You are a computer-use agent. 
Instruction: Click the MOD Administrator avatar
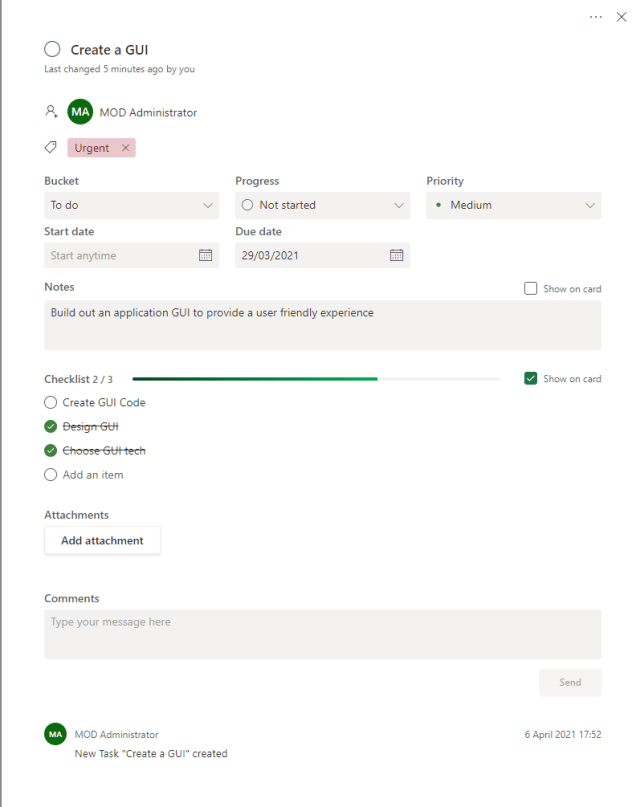(78, 111)
